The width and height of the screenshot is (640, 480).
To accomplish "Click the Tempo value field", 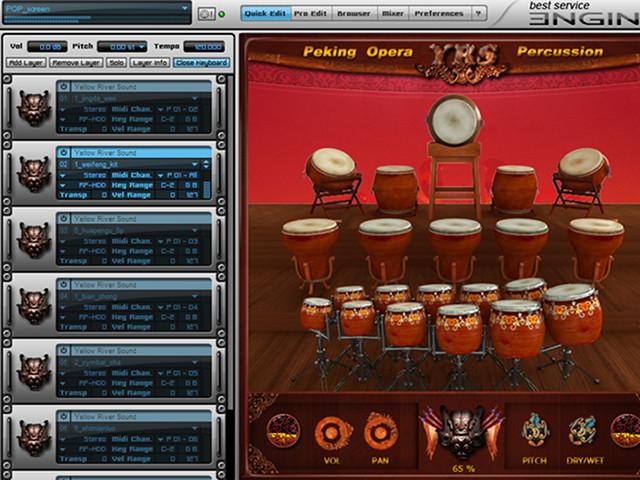I will [x=203, y=46].
